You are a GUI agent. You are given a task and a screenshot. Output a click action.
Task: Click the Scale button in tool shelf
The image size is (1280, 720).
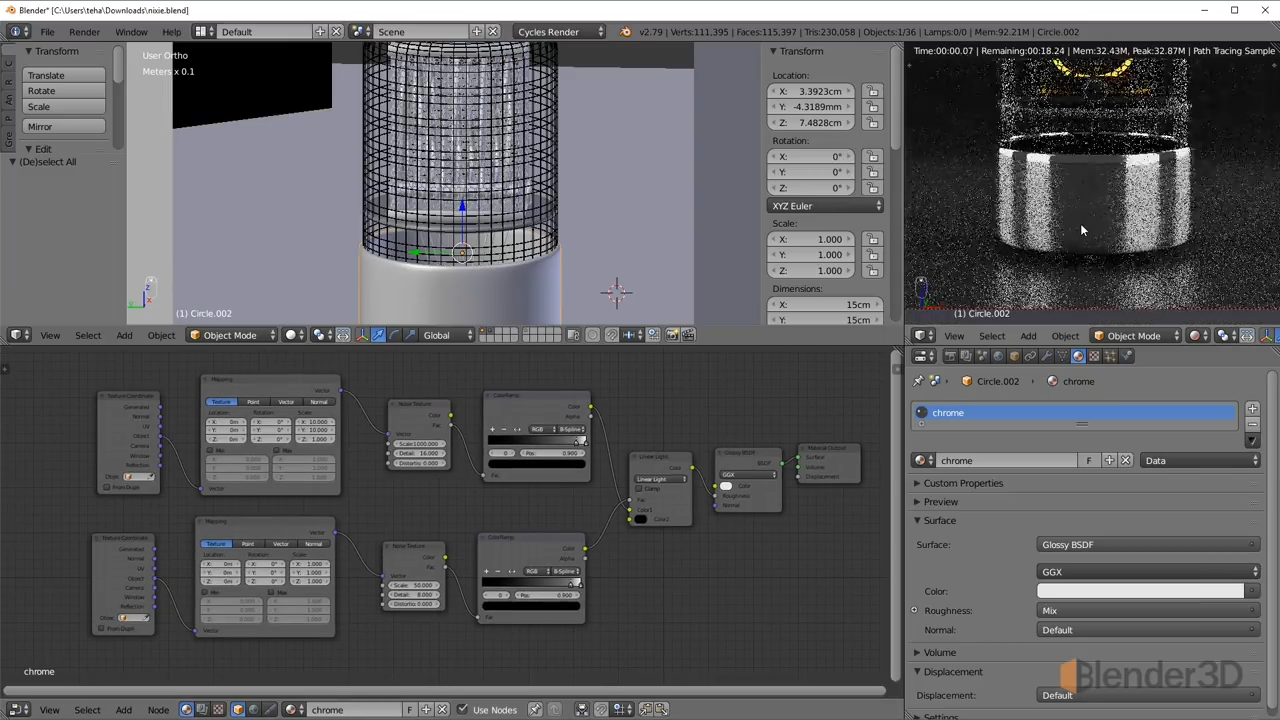click(x=64, y=107)
